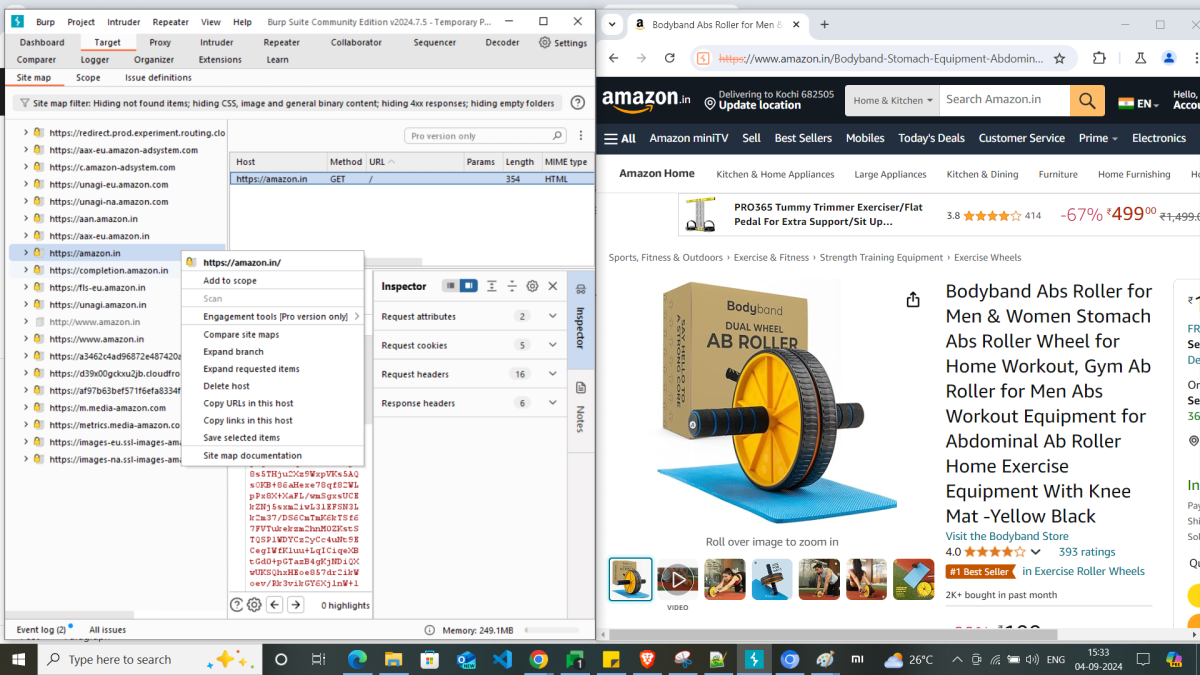Go to next search match arrow
Image resolution: width=1200 pixels, height=675 pixels.
[295, 605]
